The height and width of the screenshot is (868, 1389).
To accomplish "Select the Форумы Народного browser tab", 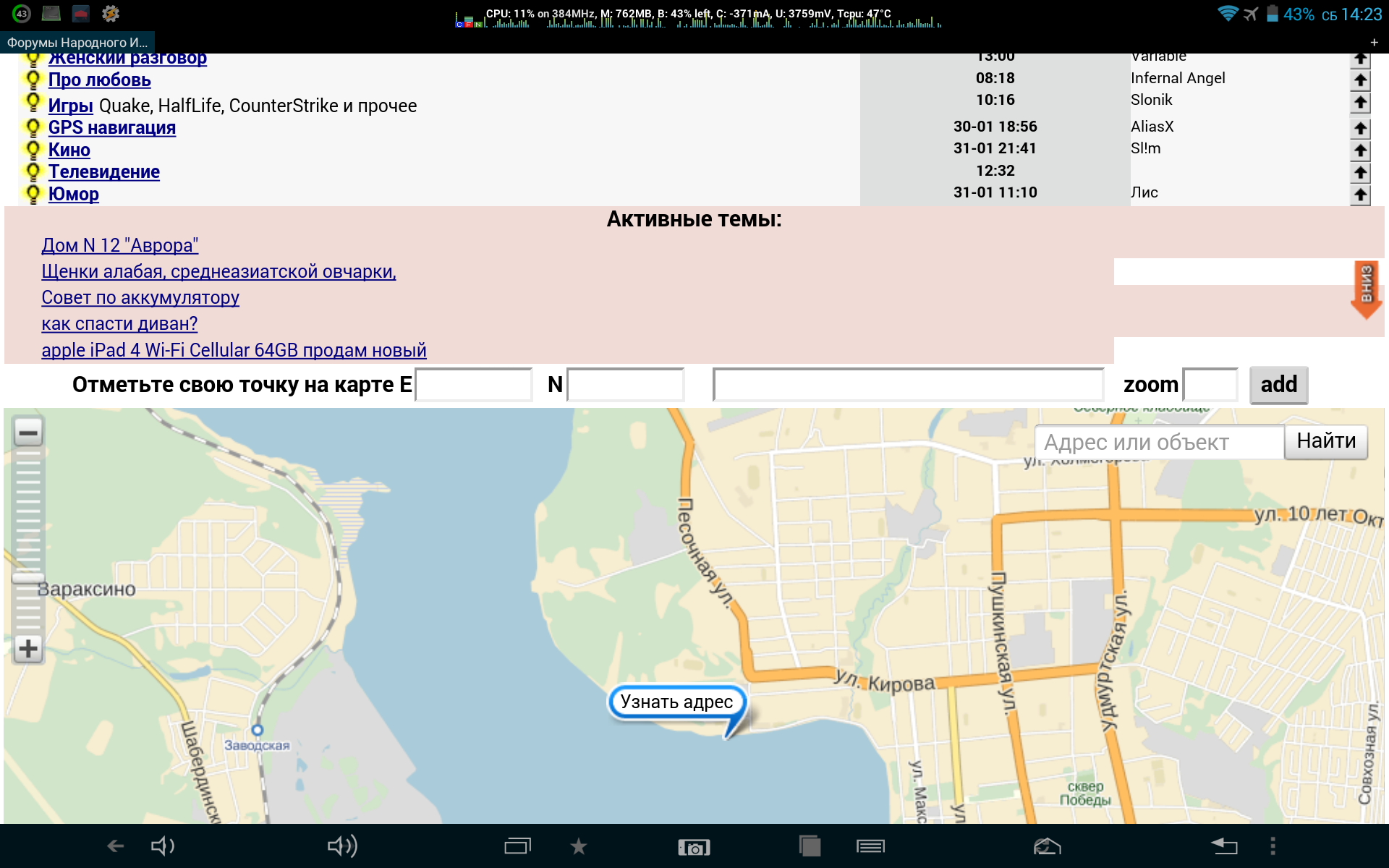I will [77, 43].
